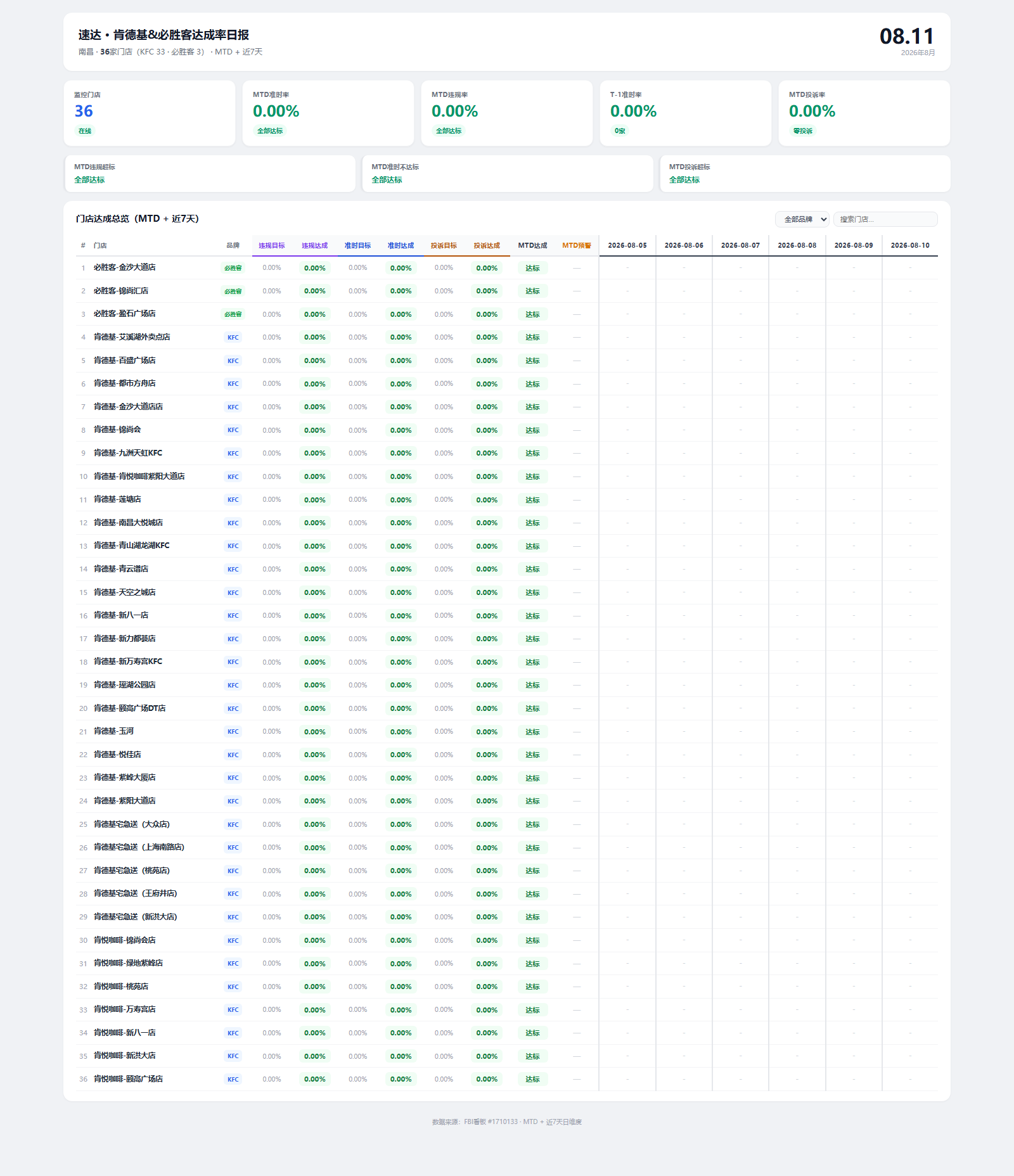The image size is (1014, 1176).
Task: Sort by the 准时达成 column header
Action: coord(401,246)
